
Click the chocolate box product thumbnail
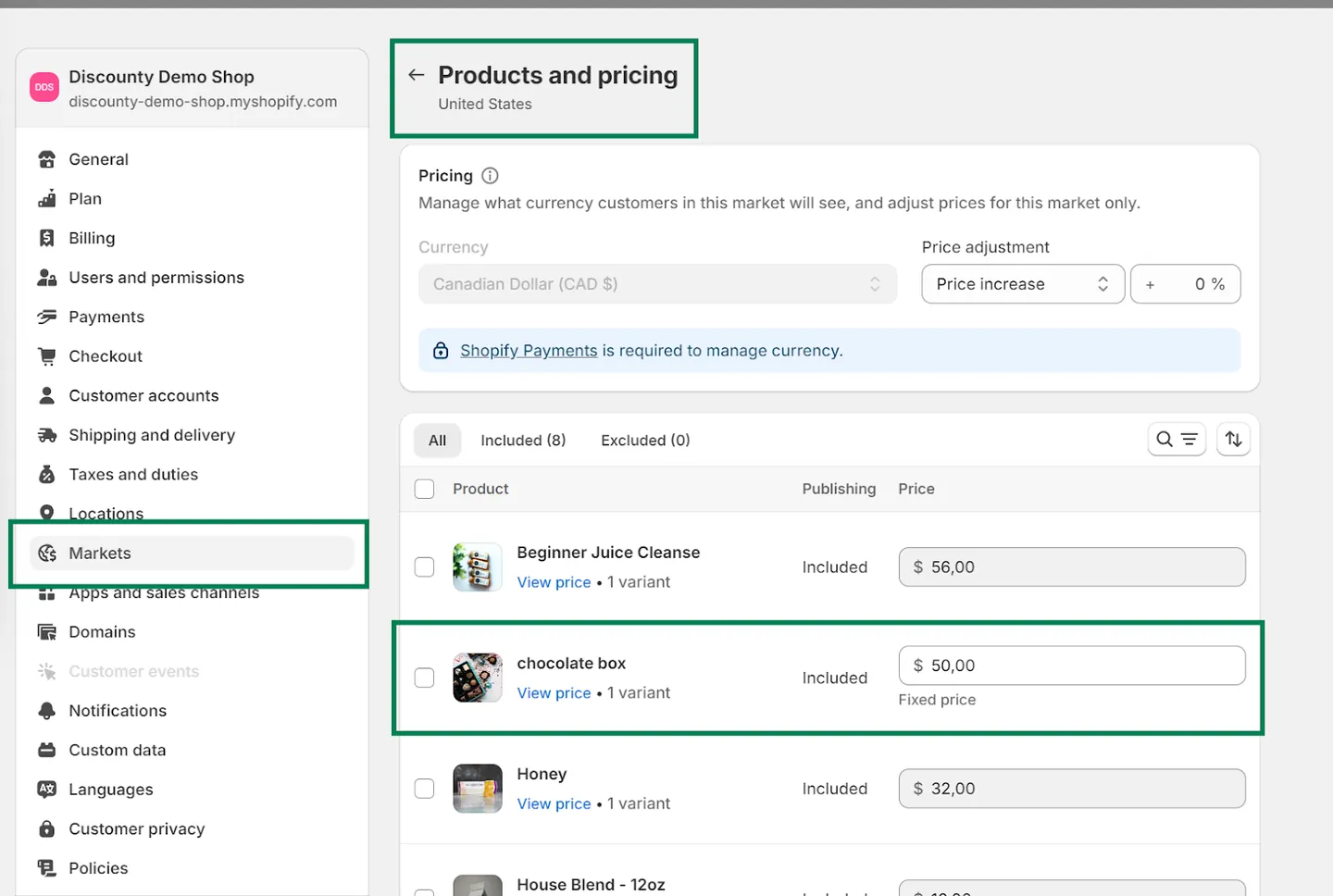478,678
